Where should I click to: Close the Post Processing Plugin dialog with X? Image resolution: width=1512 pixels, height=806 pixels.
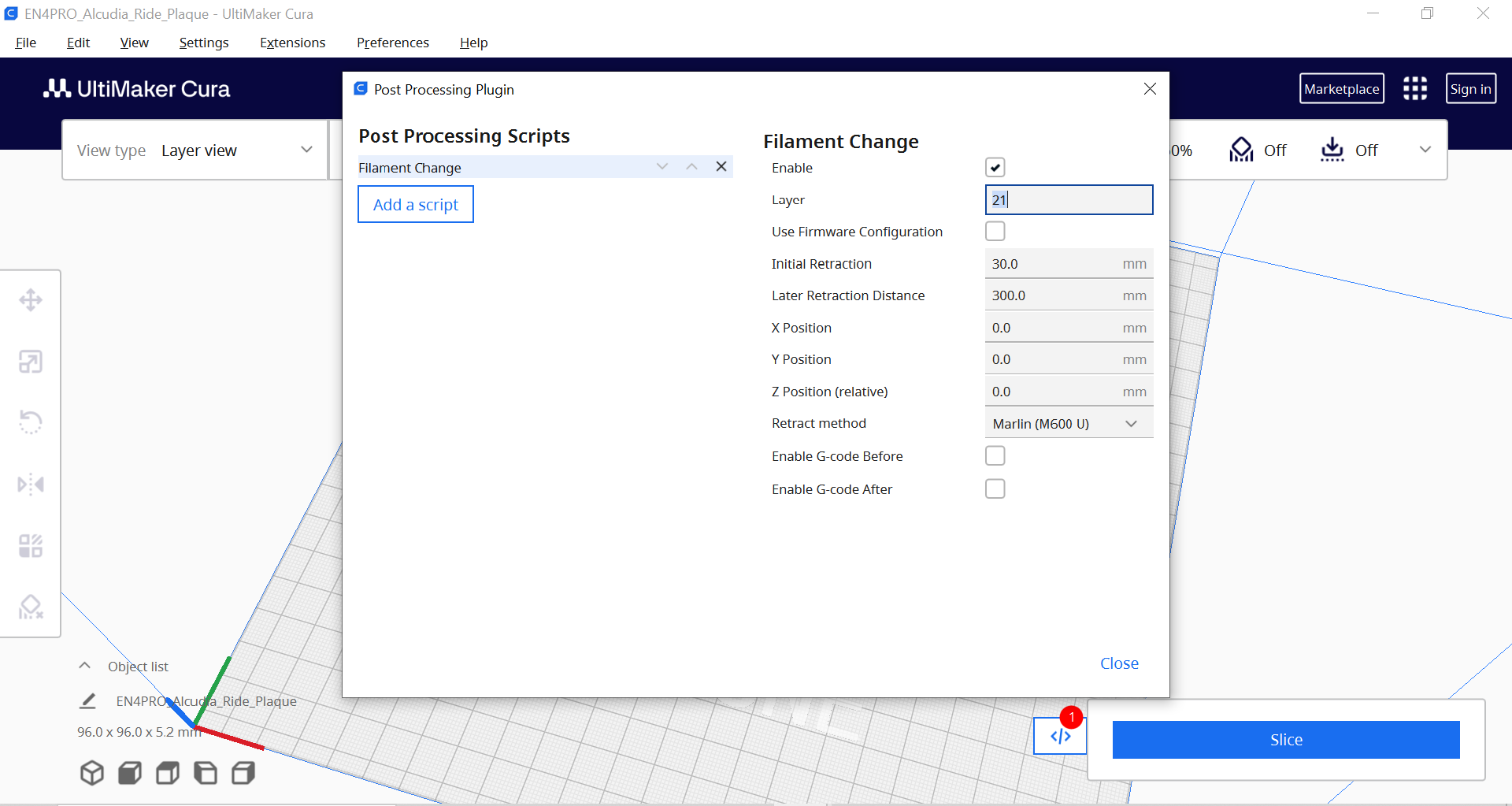coord(1150,89)
